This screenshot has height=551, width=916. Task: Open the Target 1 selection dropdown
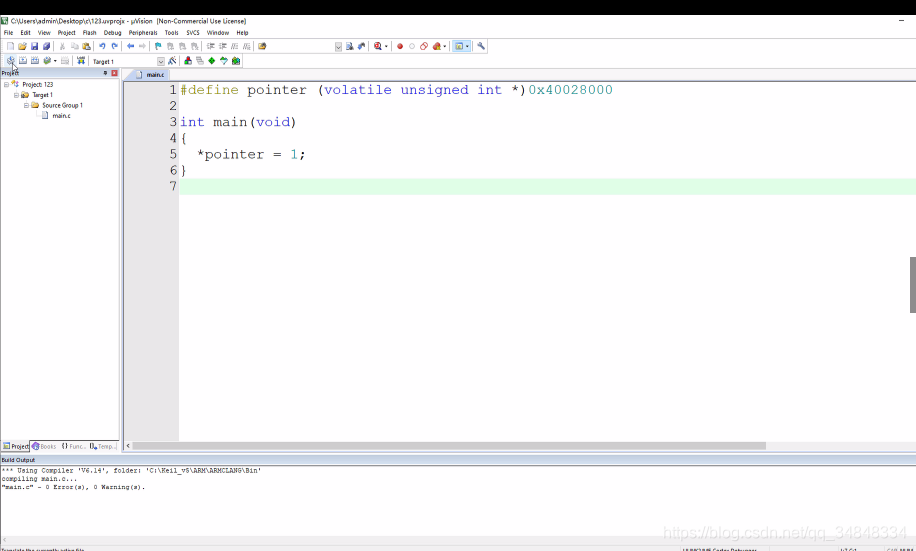coord(161,61)
